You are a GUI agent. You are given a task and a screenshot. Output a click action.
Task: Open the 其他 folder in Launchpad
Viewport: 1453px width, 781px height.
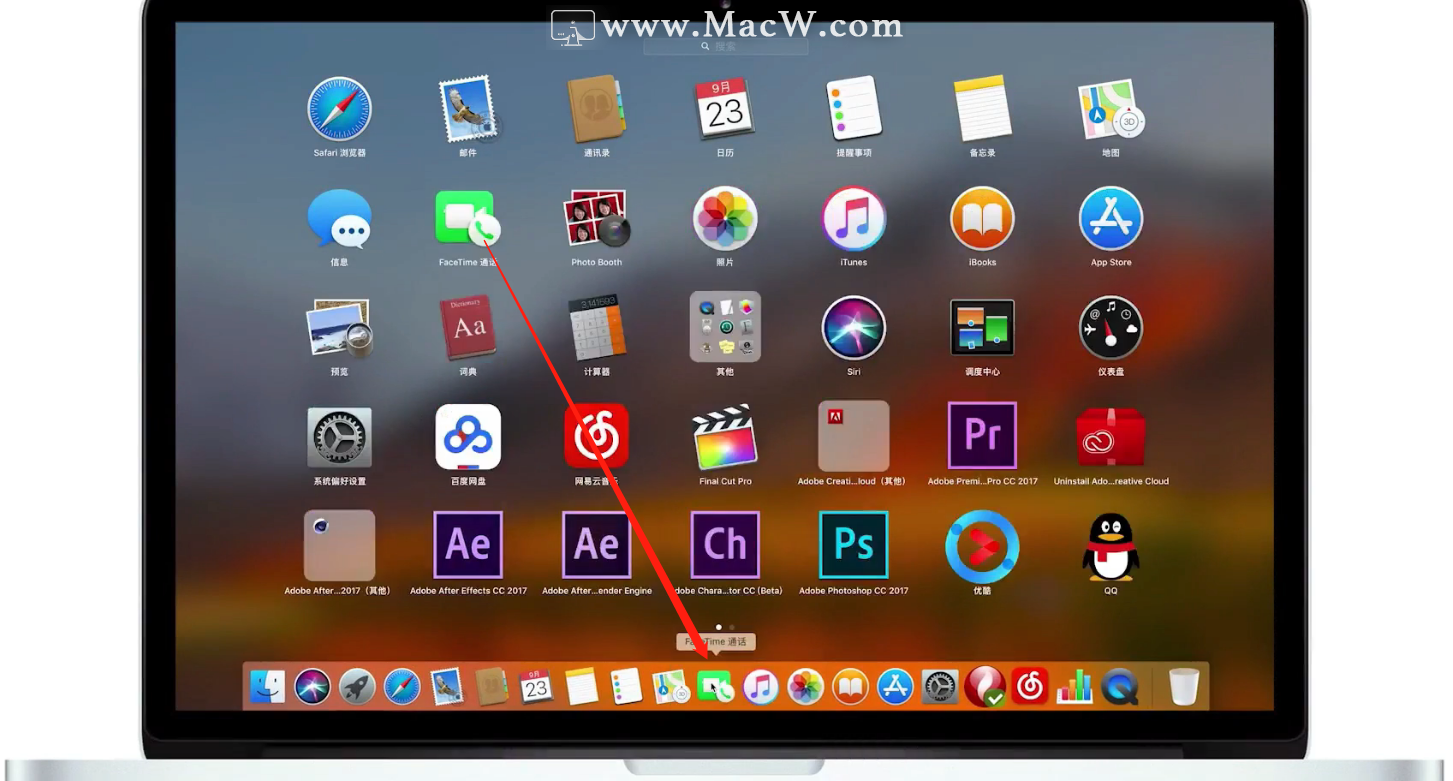point(725,327)
